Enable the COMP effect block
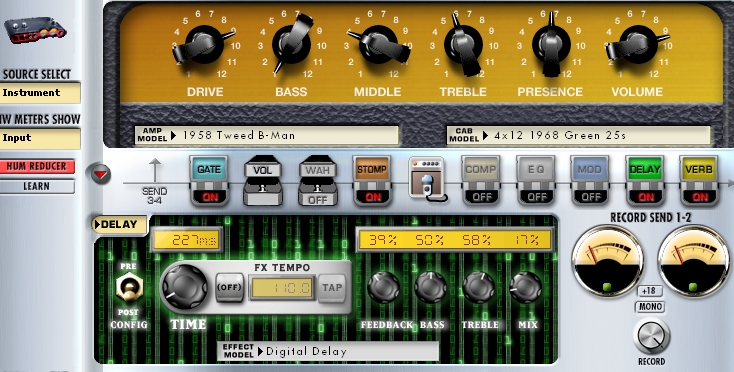This screenshot has height=372, width=734. 480,196
